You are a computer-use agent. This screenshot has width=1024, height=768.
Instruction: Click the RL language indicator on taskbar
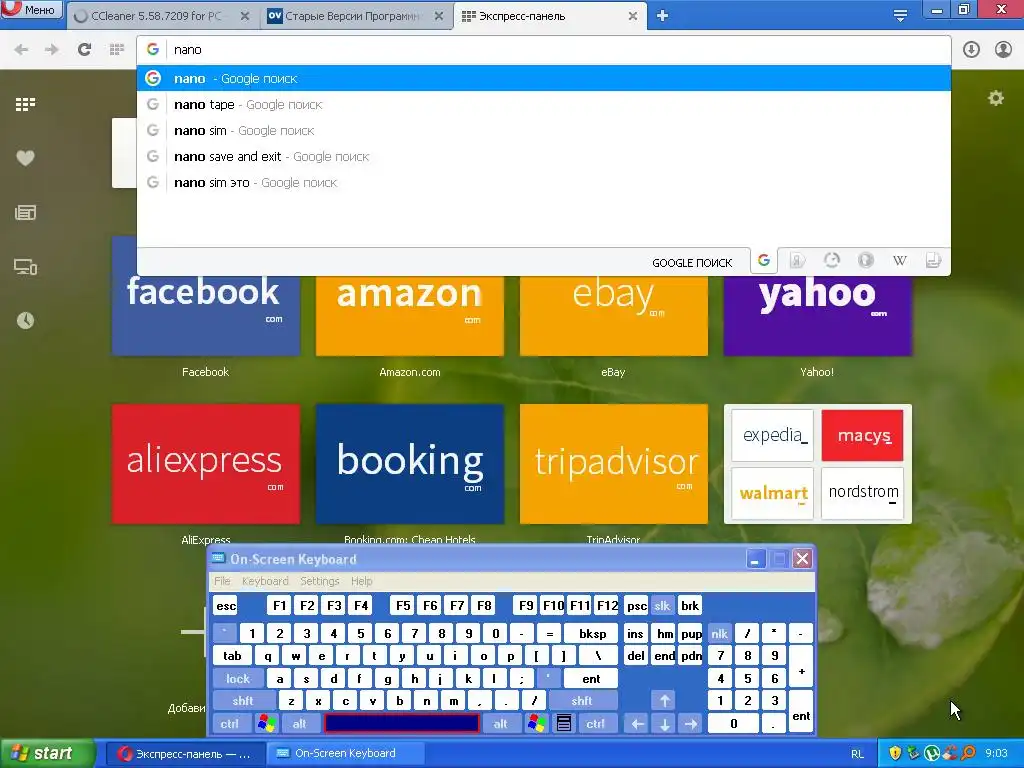857,754
